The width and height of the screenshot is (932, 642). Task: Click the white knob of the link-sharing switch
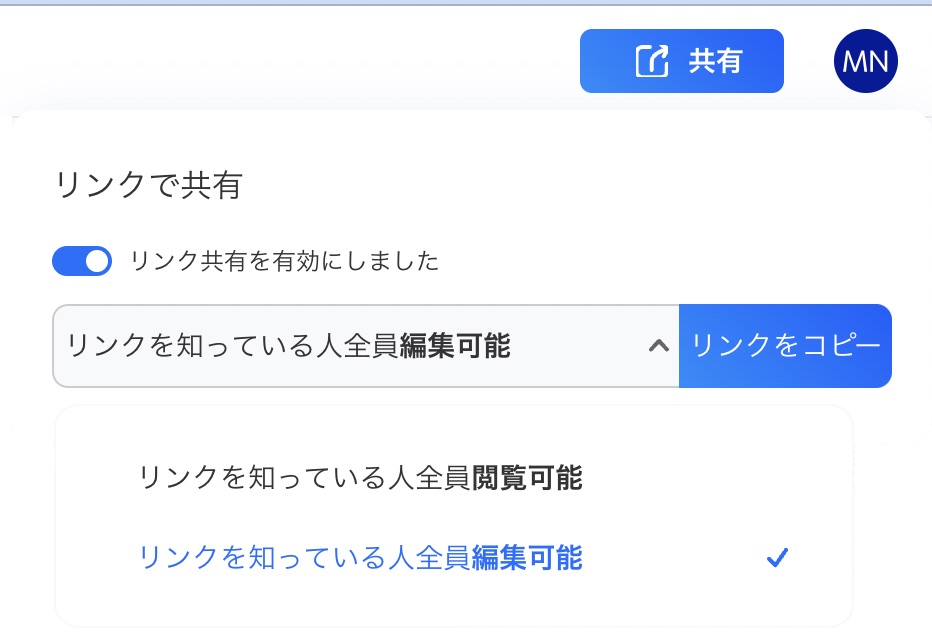point(96,262)
